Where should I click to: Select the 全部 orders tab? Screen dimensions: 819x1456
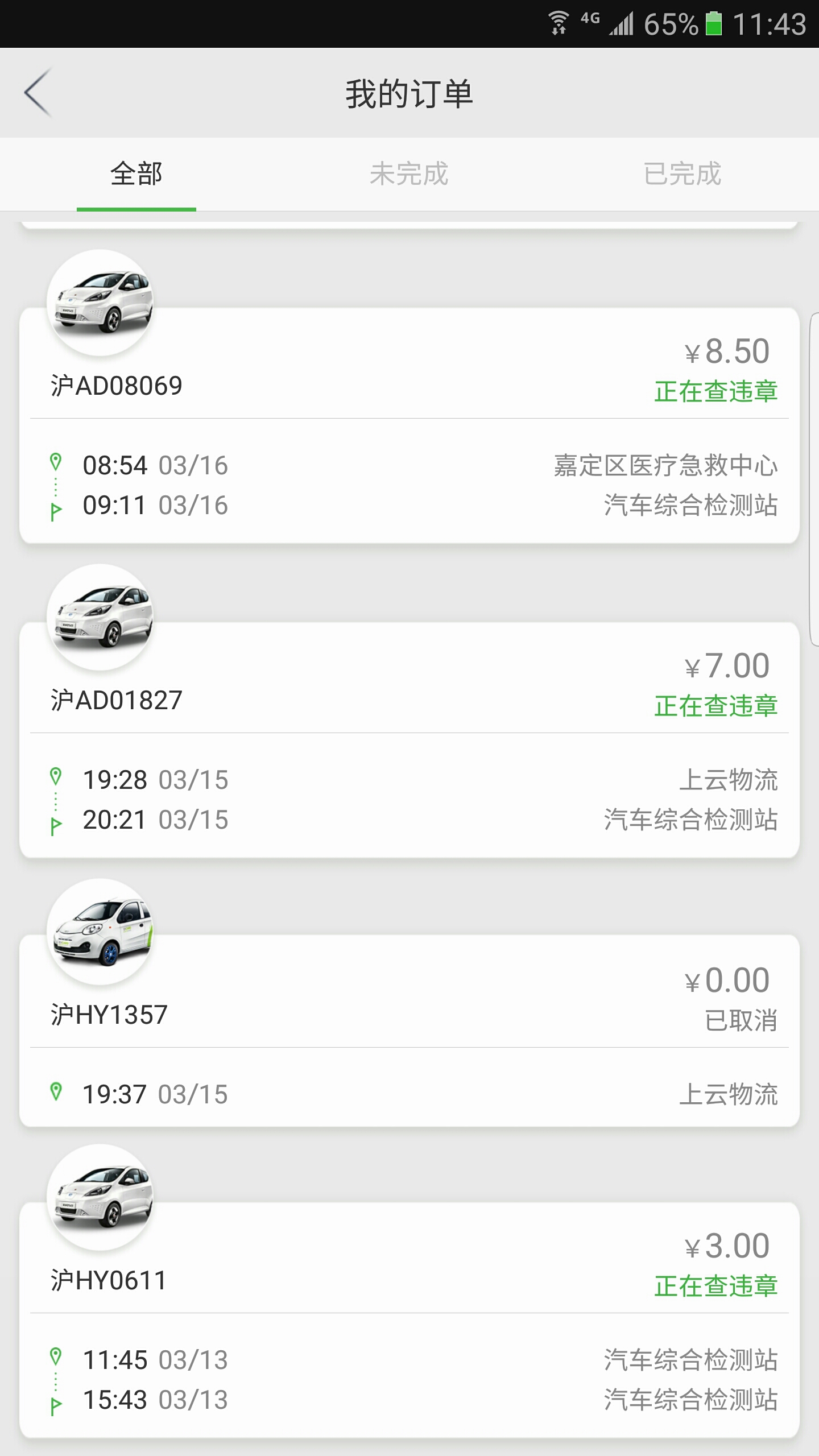(136, 174)
